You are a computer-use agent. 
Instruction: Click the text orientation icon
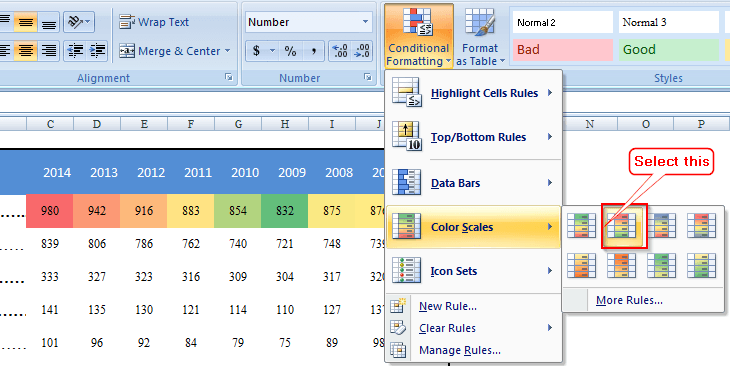[x=79, y=22]
